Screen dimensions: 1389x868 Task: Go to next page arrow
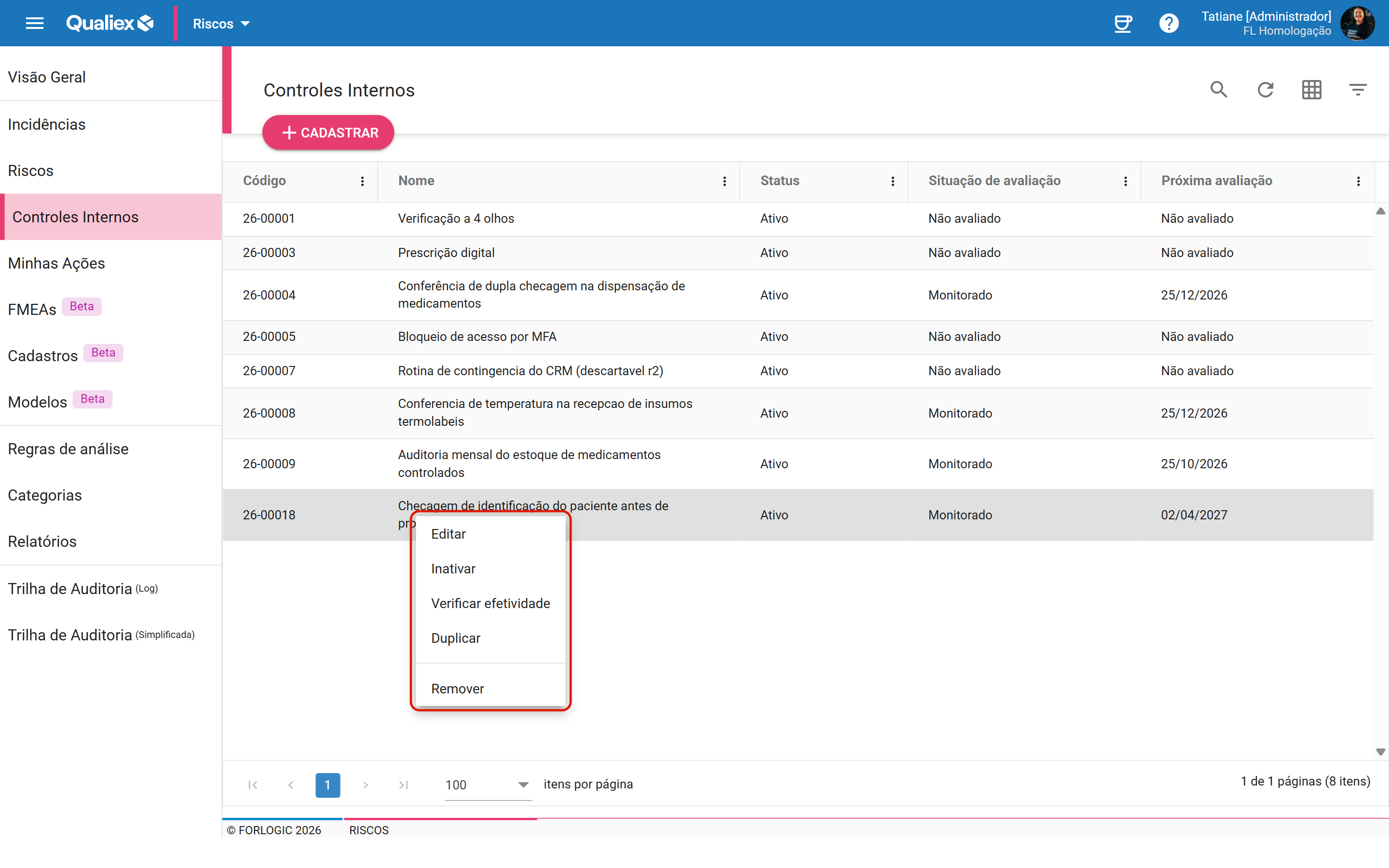(x=366, y=785)
